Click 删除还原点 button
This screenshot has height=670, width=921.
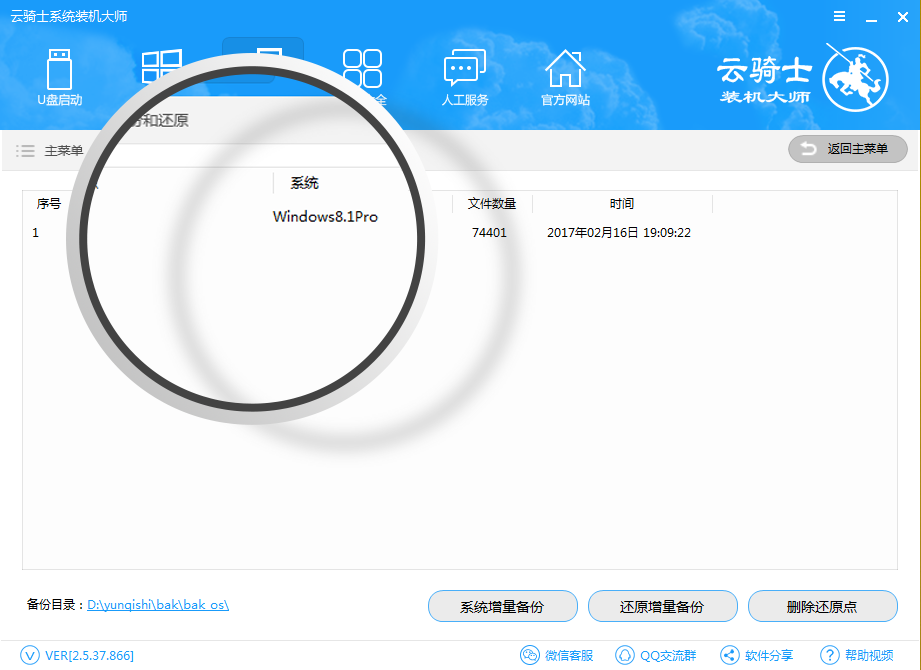click(822, 606)
